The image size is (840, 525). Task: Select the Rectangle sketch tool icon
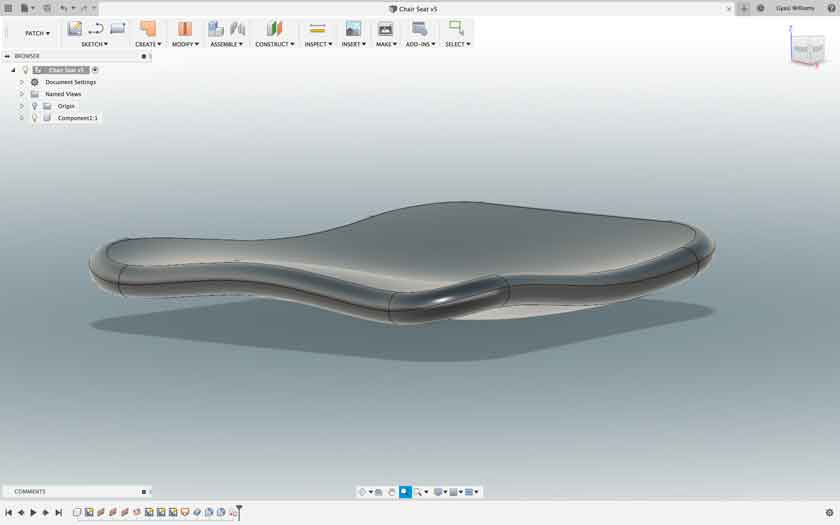118,28
